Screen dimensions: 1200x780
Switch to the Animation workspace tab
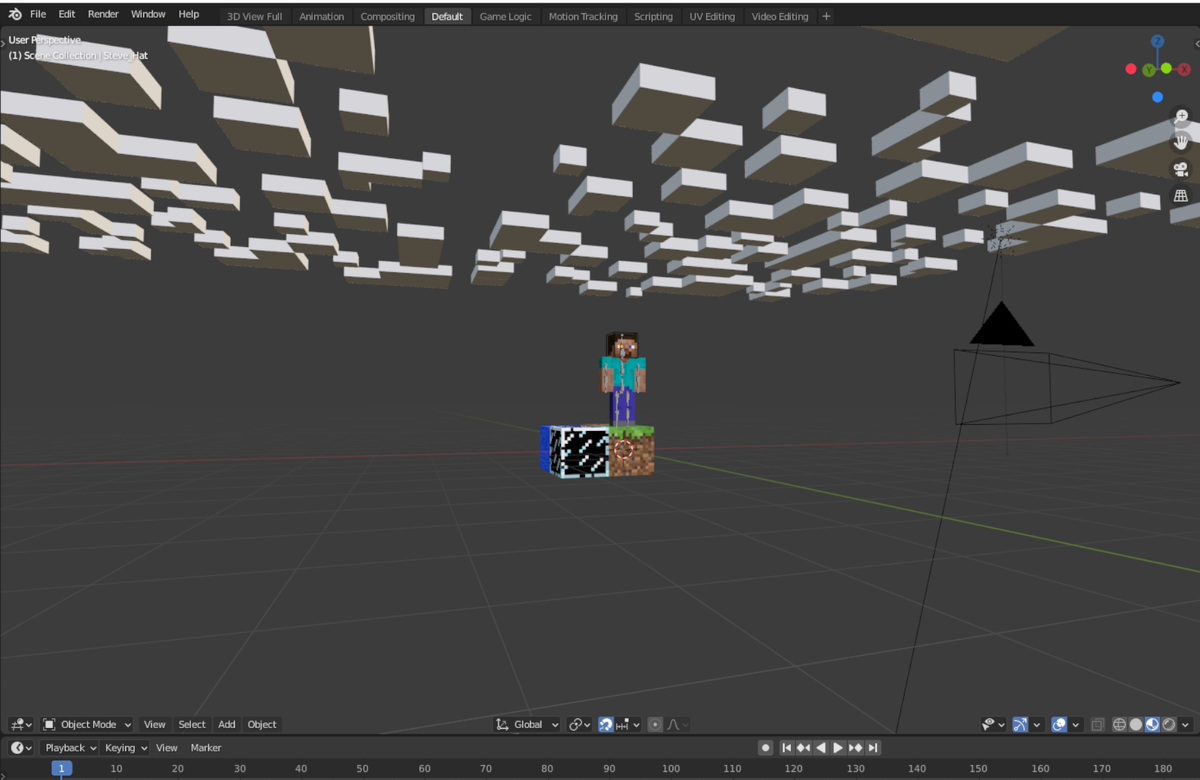click(321, 16)
